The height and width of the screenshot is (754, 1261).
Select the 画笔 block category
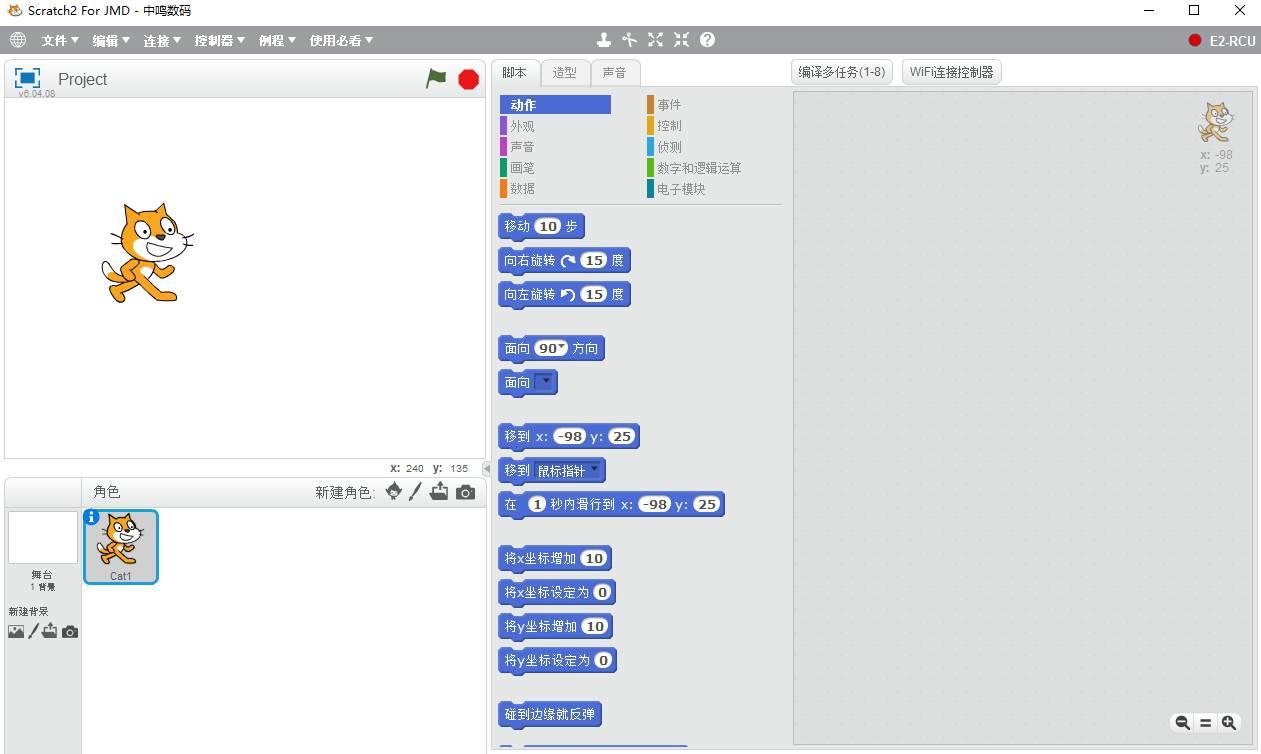[522, 168]
